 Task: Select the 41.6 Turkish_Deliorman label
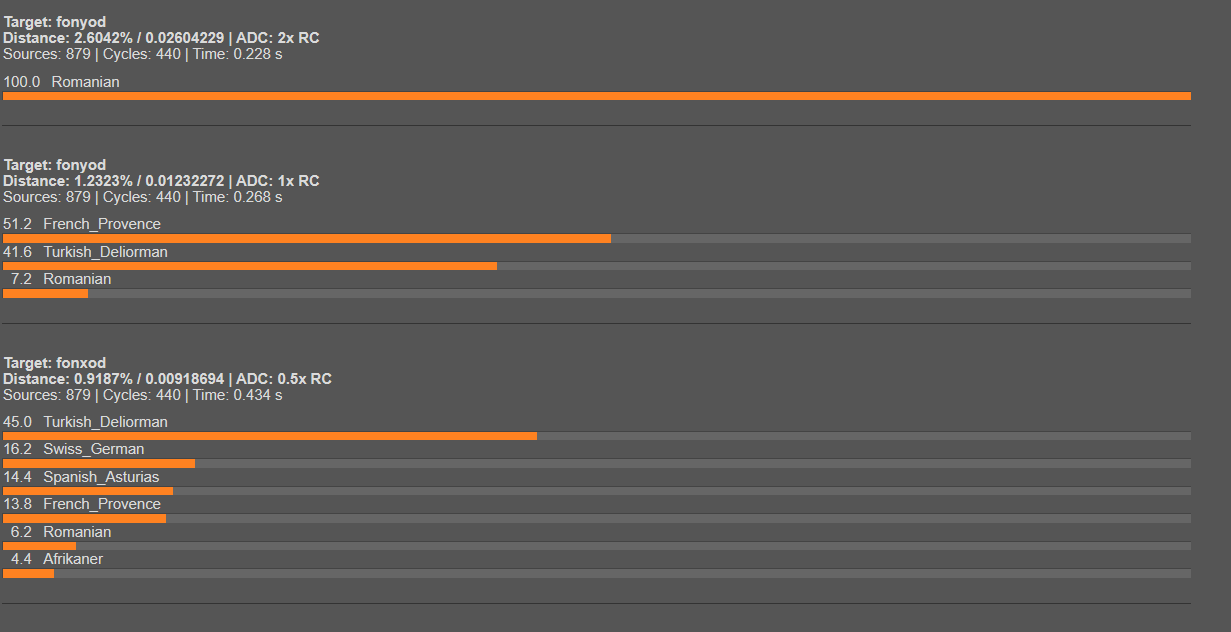86,252
